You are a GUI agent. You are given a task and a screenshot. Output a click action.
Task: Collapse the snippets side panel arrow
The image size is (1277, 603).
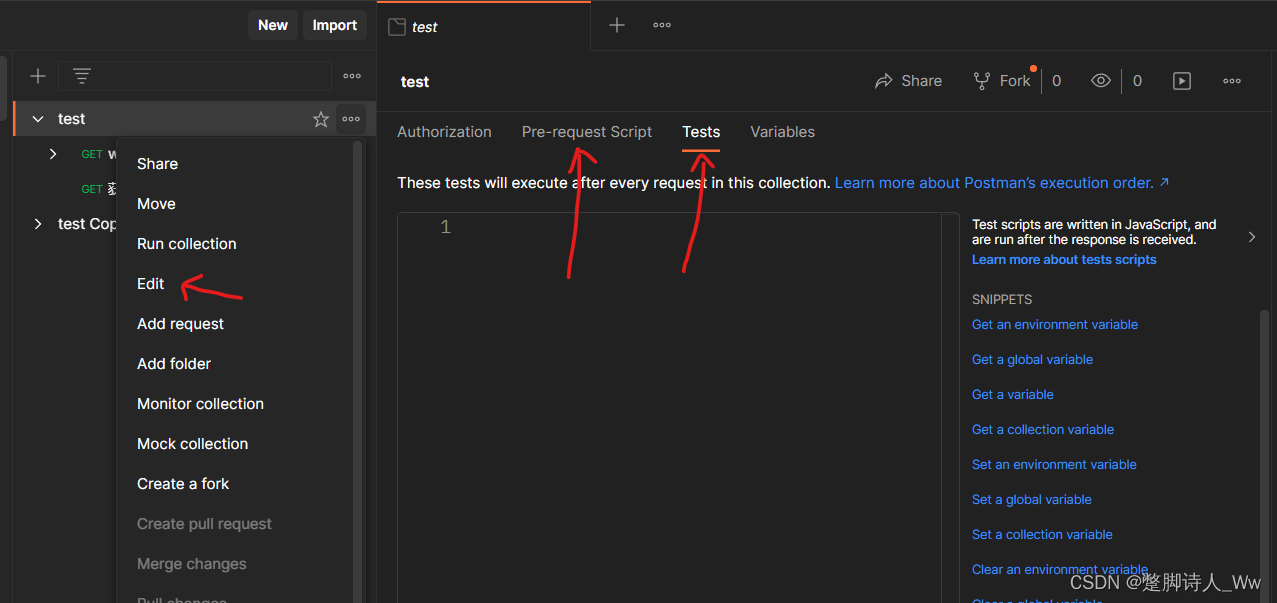tap(1252, 237)
